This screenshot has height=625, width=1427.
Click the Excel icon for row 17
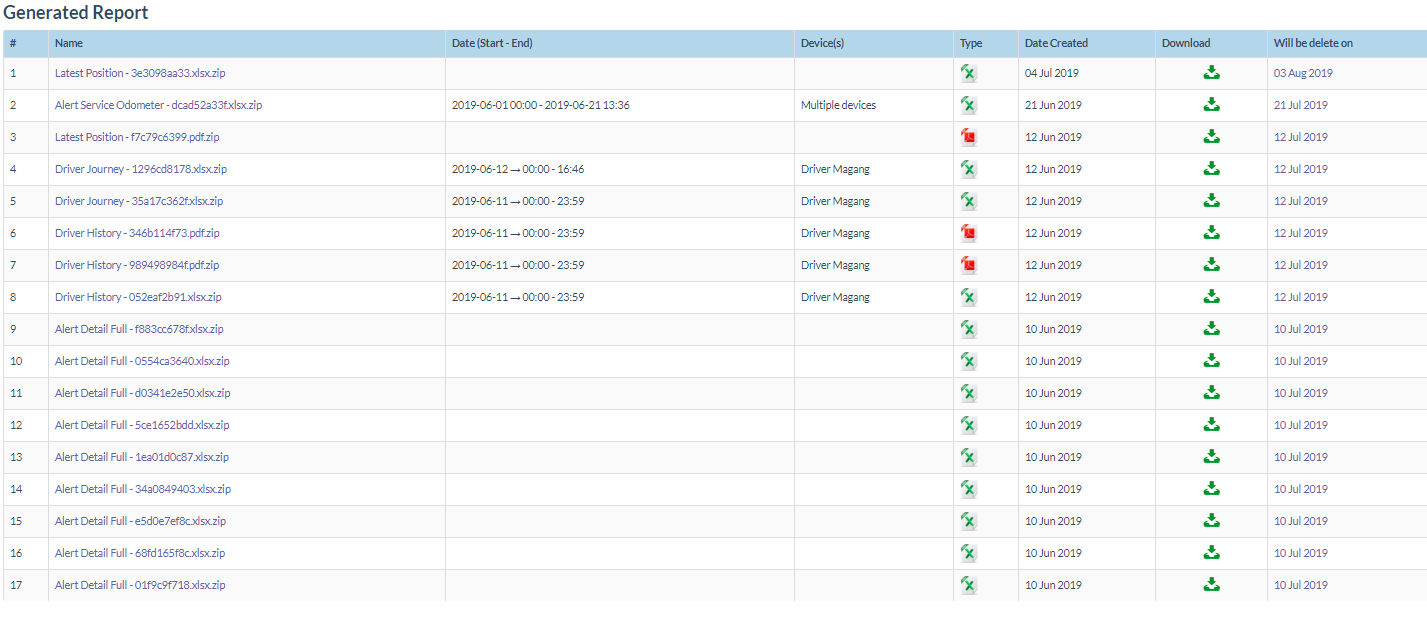point(968,585)
